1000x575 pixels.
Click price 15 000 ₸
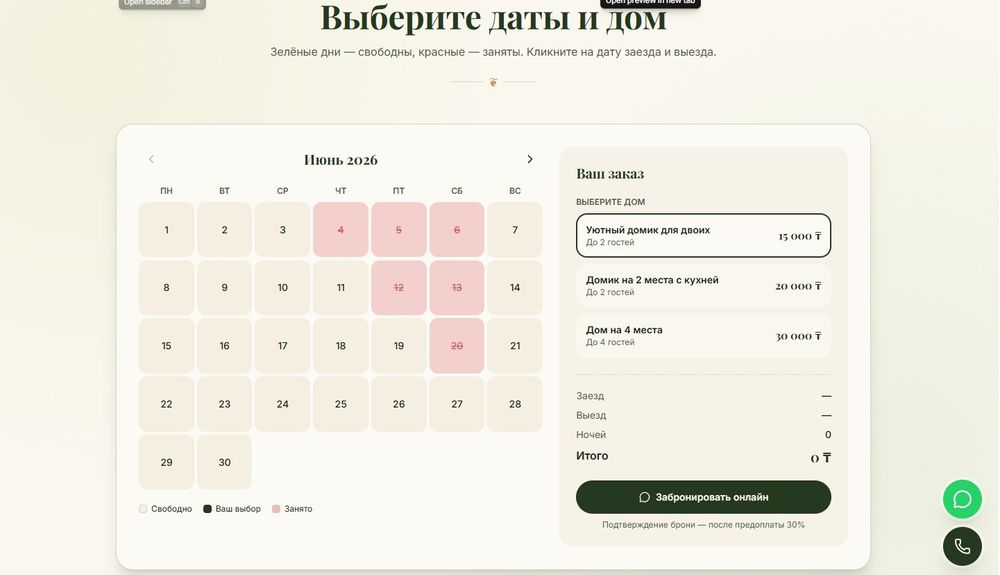tap(800, 236)
